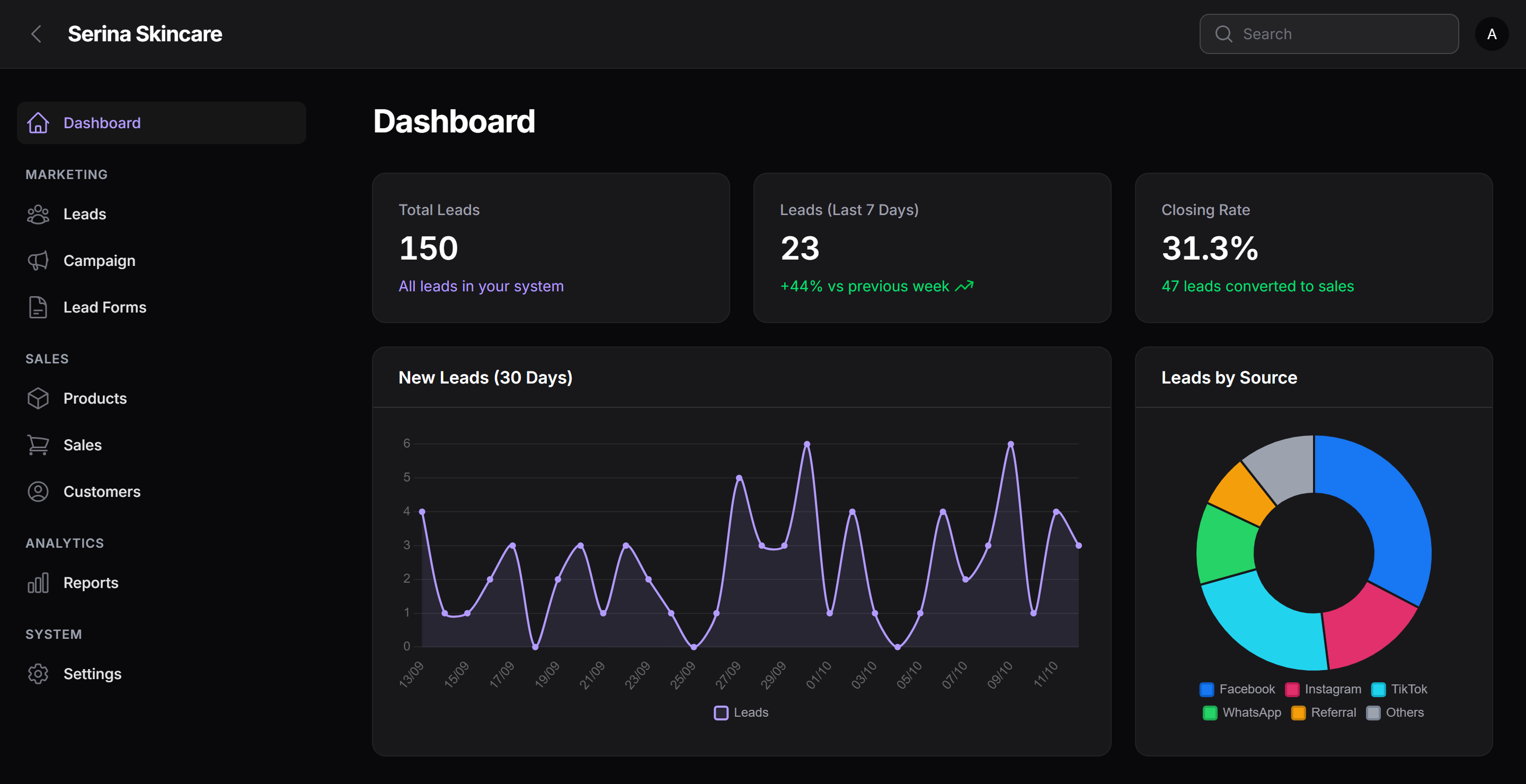Toggle the Instagram legend swatch
The image size is (1526, 784).
tap(1292, 689)
